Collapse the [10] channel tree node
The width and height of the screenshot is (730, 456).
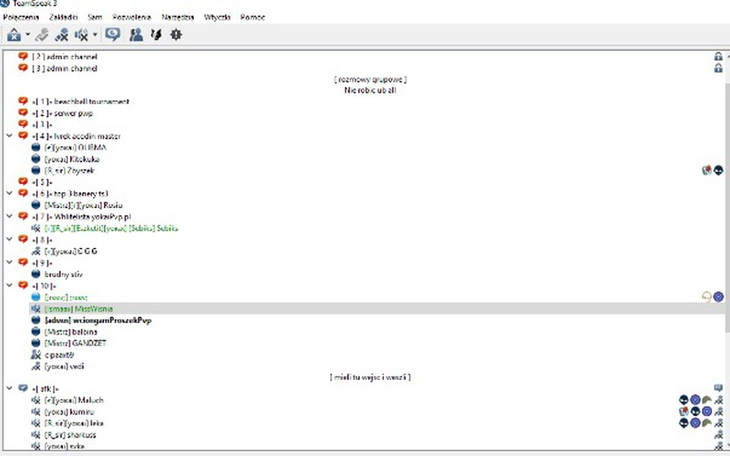tap(10, 285)
